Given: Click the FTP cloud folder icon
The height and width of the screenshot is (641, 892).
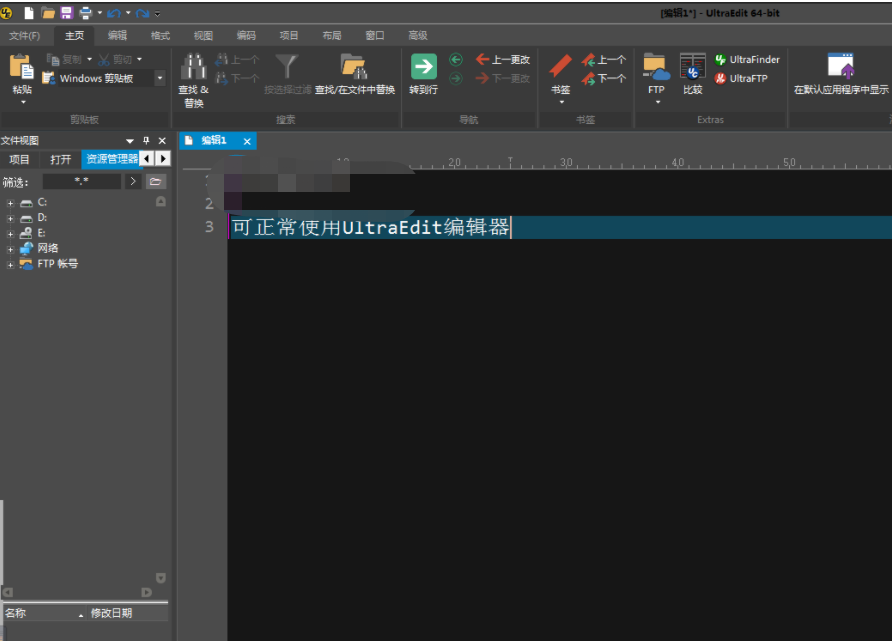Looking at the screenshot, I should point(656,67).
